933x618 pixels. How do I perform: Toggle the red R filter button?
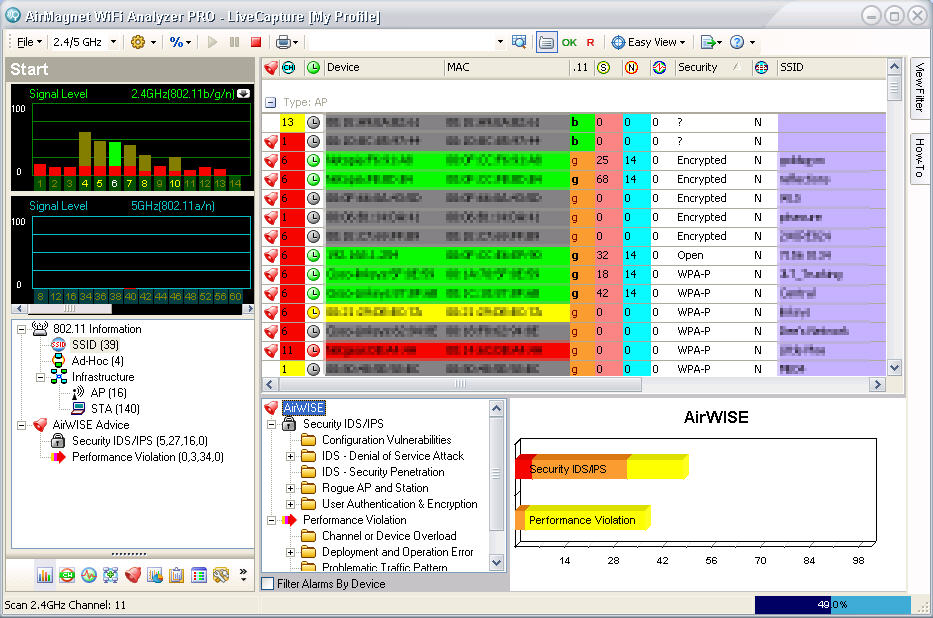click(590, 42)
